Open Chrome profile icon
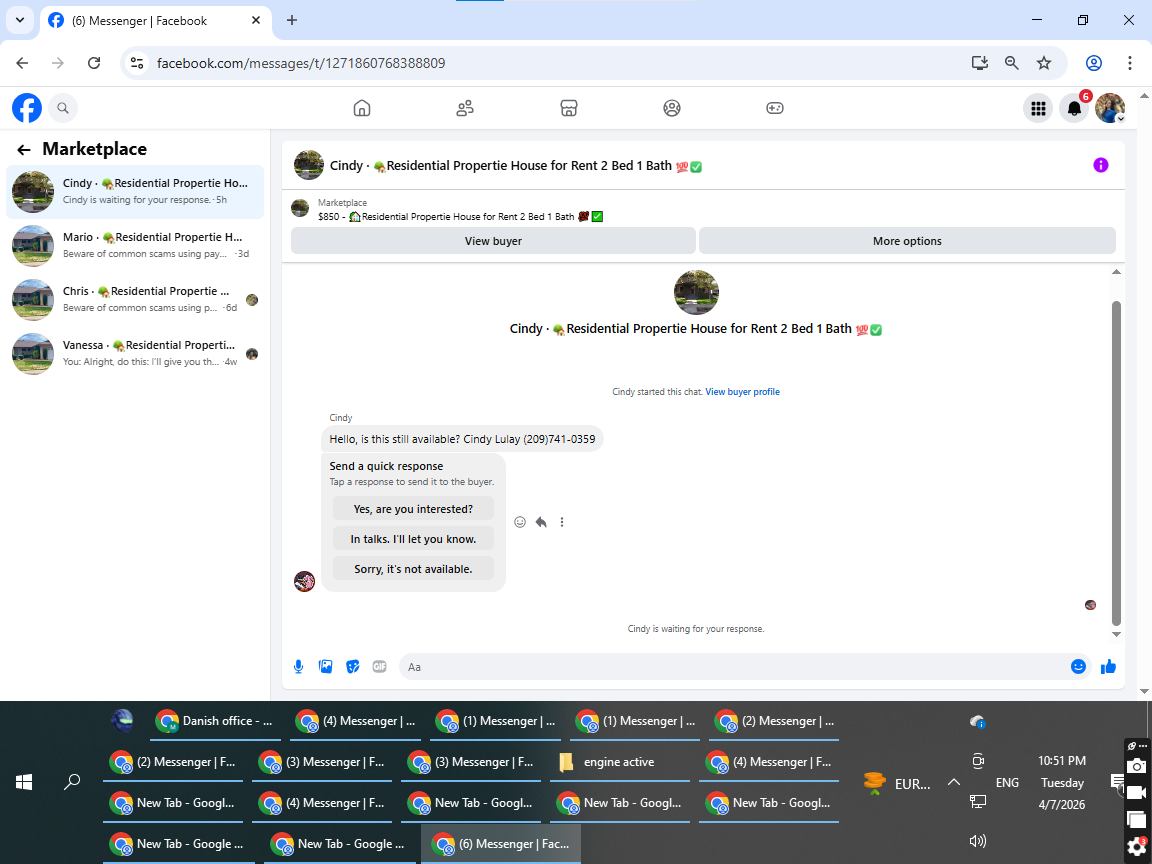Viewport: 1152px width, 864px height. click(1094, 63)
